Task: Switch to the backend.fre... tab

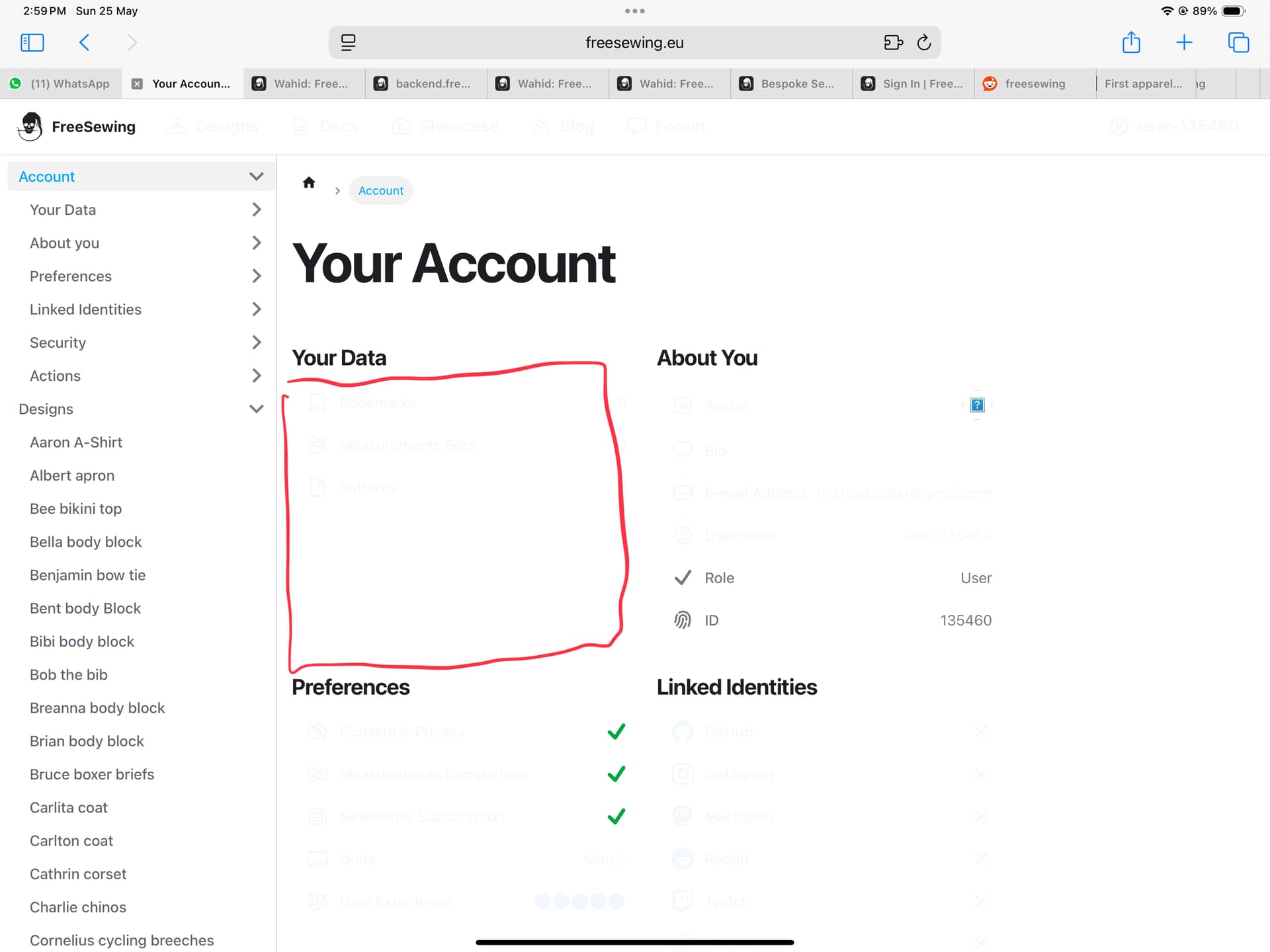Action: [425, 84]
